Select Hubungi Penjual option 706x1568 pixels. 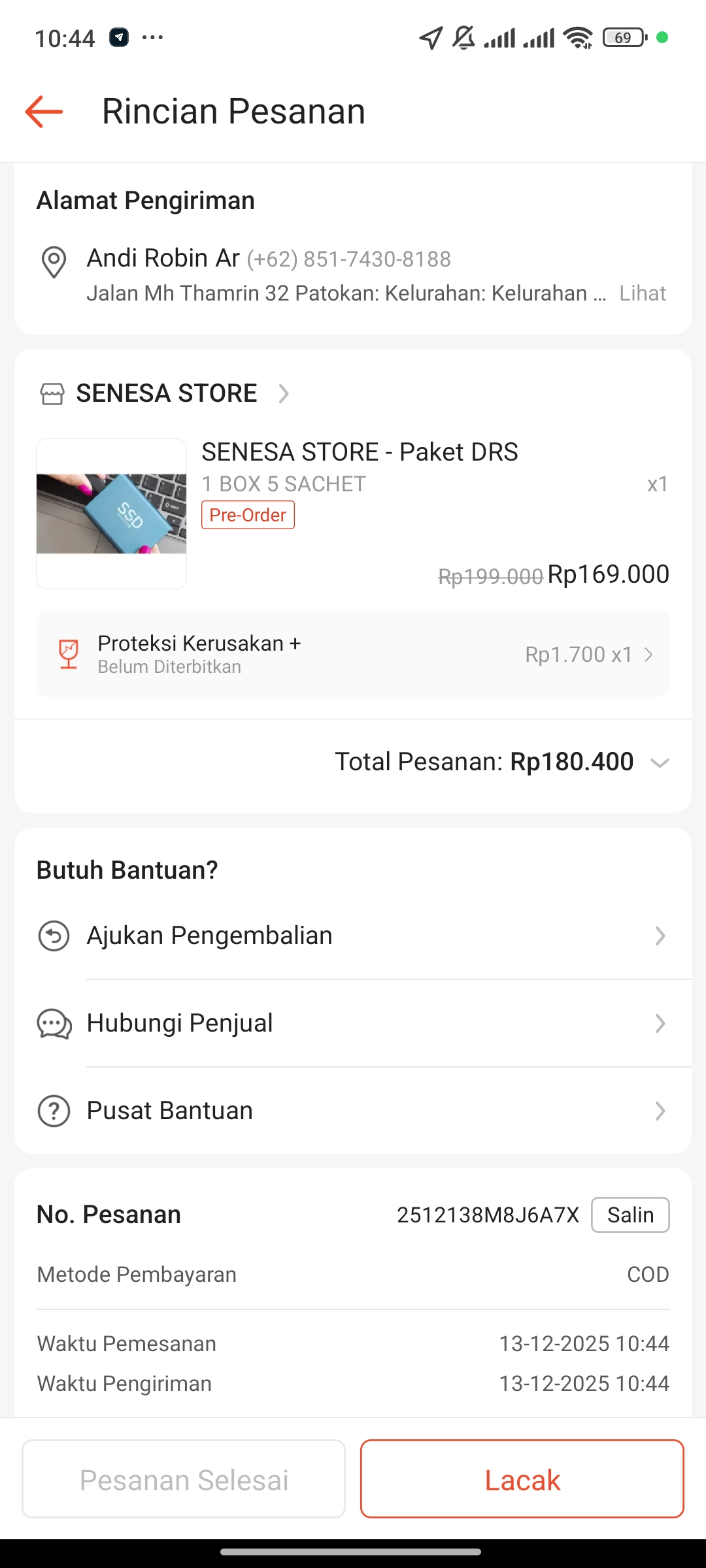[x=180, y=1023]
